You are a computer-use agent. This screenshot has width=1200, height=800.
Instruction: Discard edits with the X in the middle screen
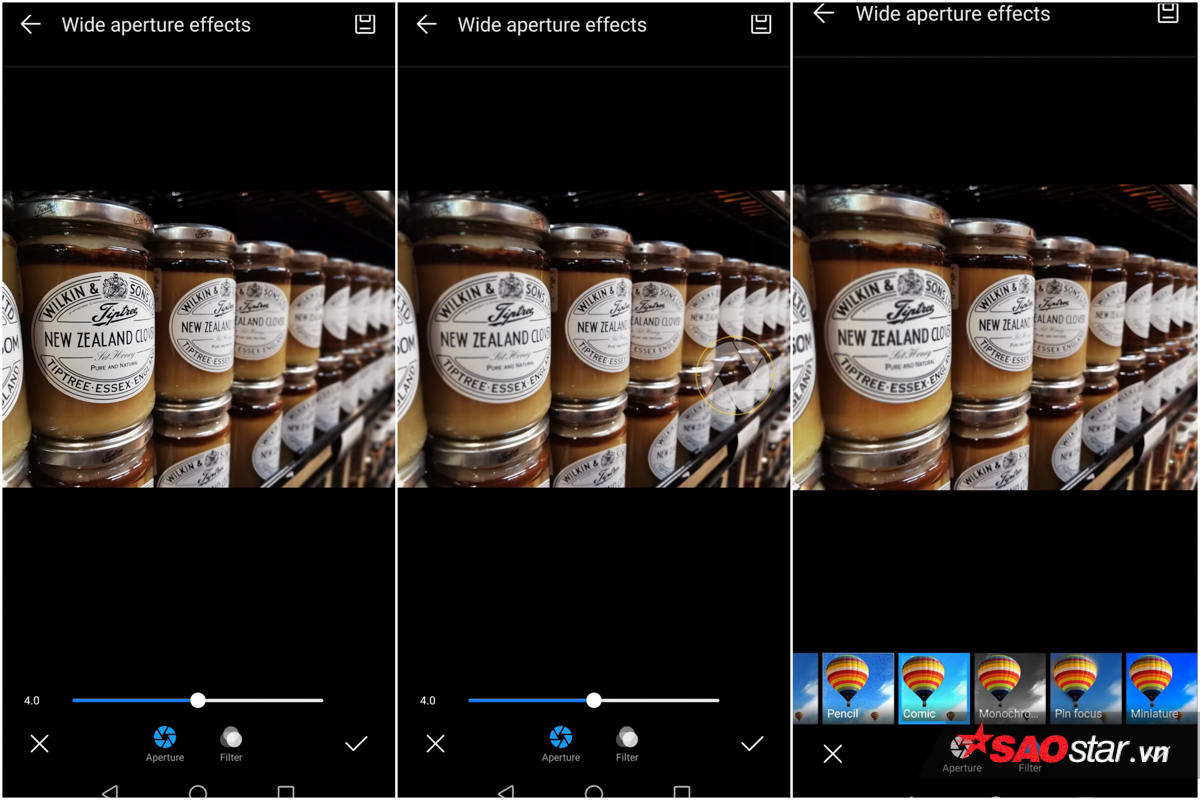point(435,743)
